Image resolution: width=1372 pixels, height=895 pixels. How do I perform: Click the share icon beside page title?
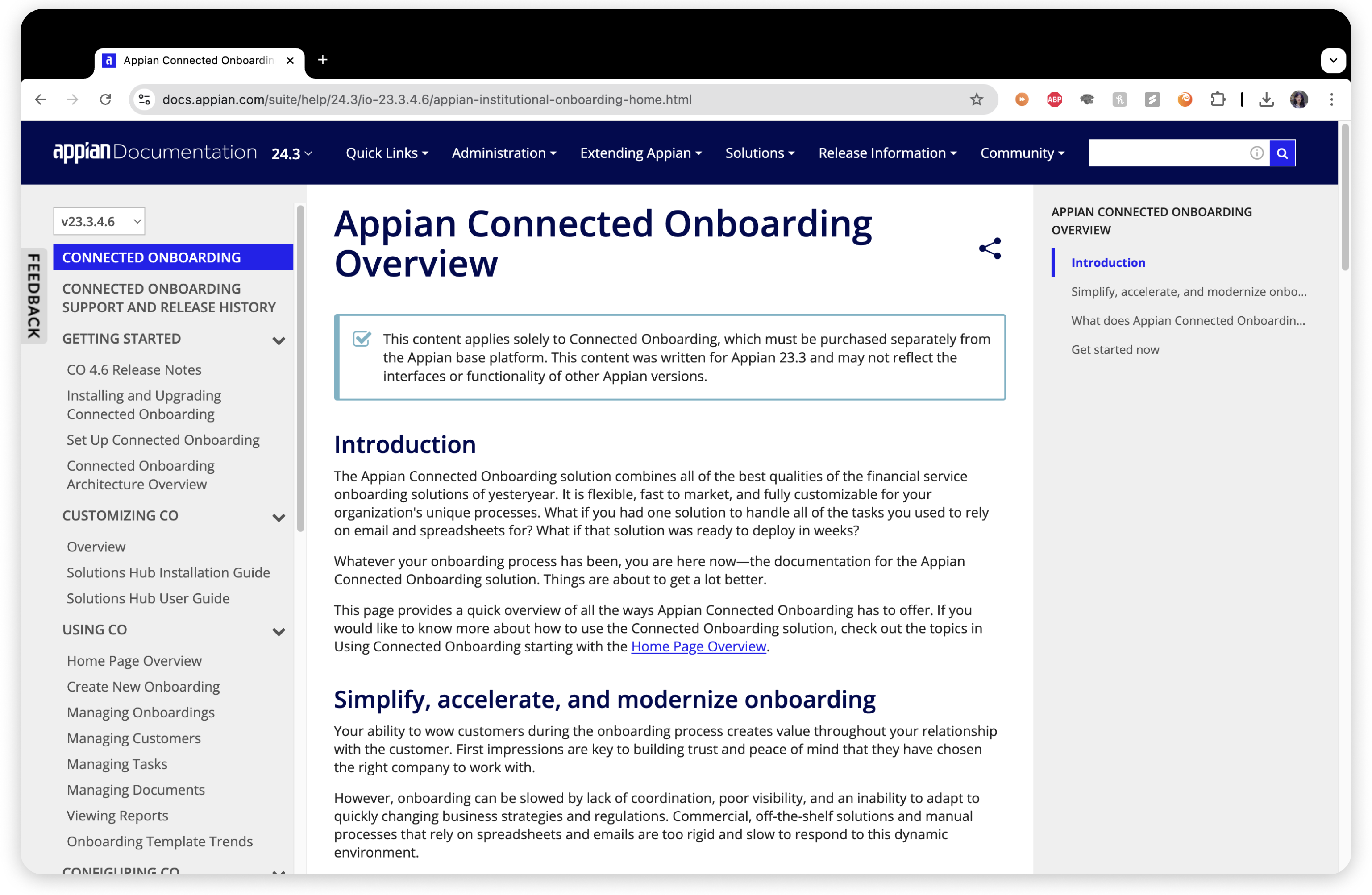pos(989,249)
